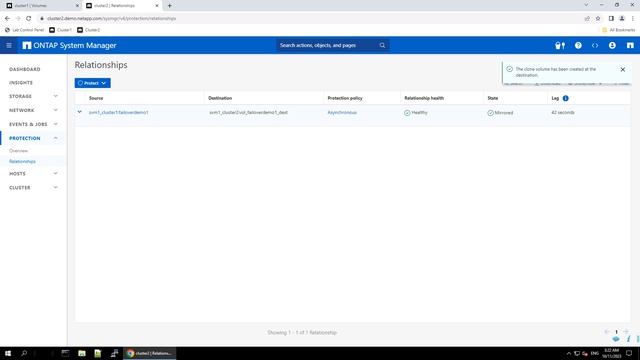Switch to the cluster1 Volumes tab

tap(41, 6)
